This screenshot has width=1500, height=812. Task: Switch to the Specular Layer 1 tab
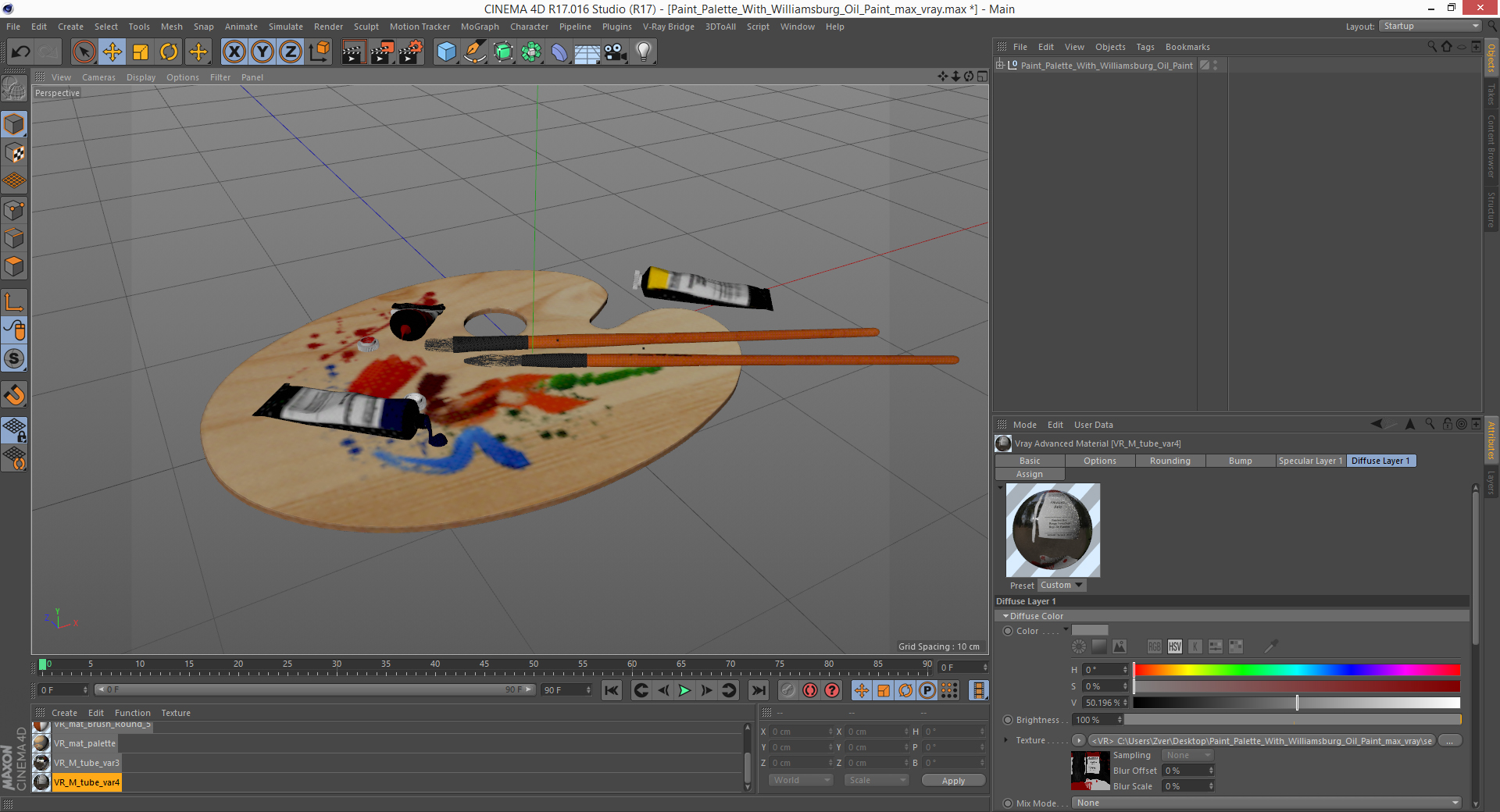[1310, 461]
